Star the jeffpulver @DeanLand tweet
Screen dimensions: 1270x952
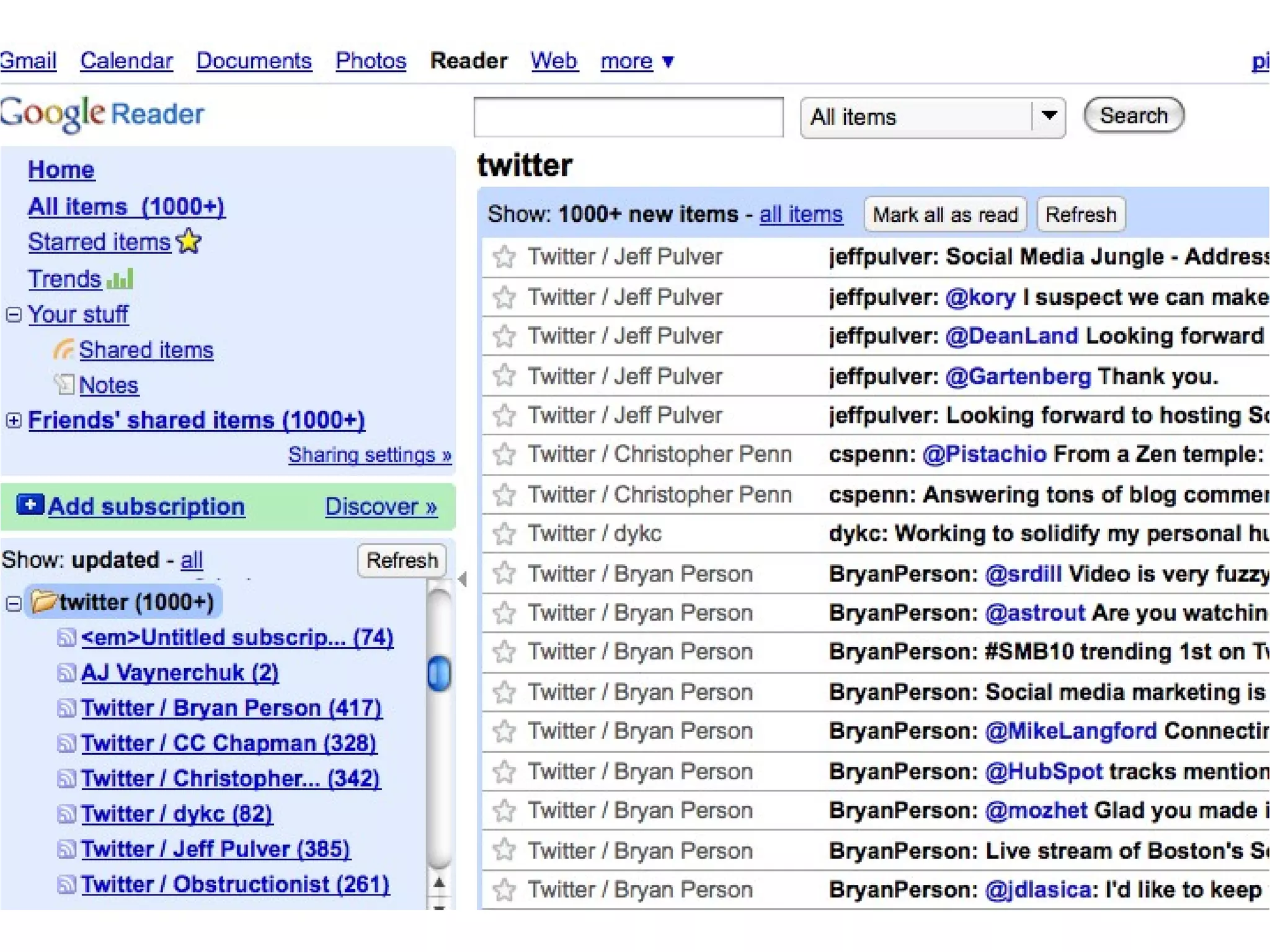[504, 336]
